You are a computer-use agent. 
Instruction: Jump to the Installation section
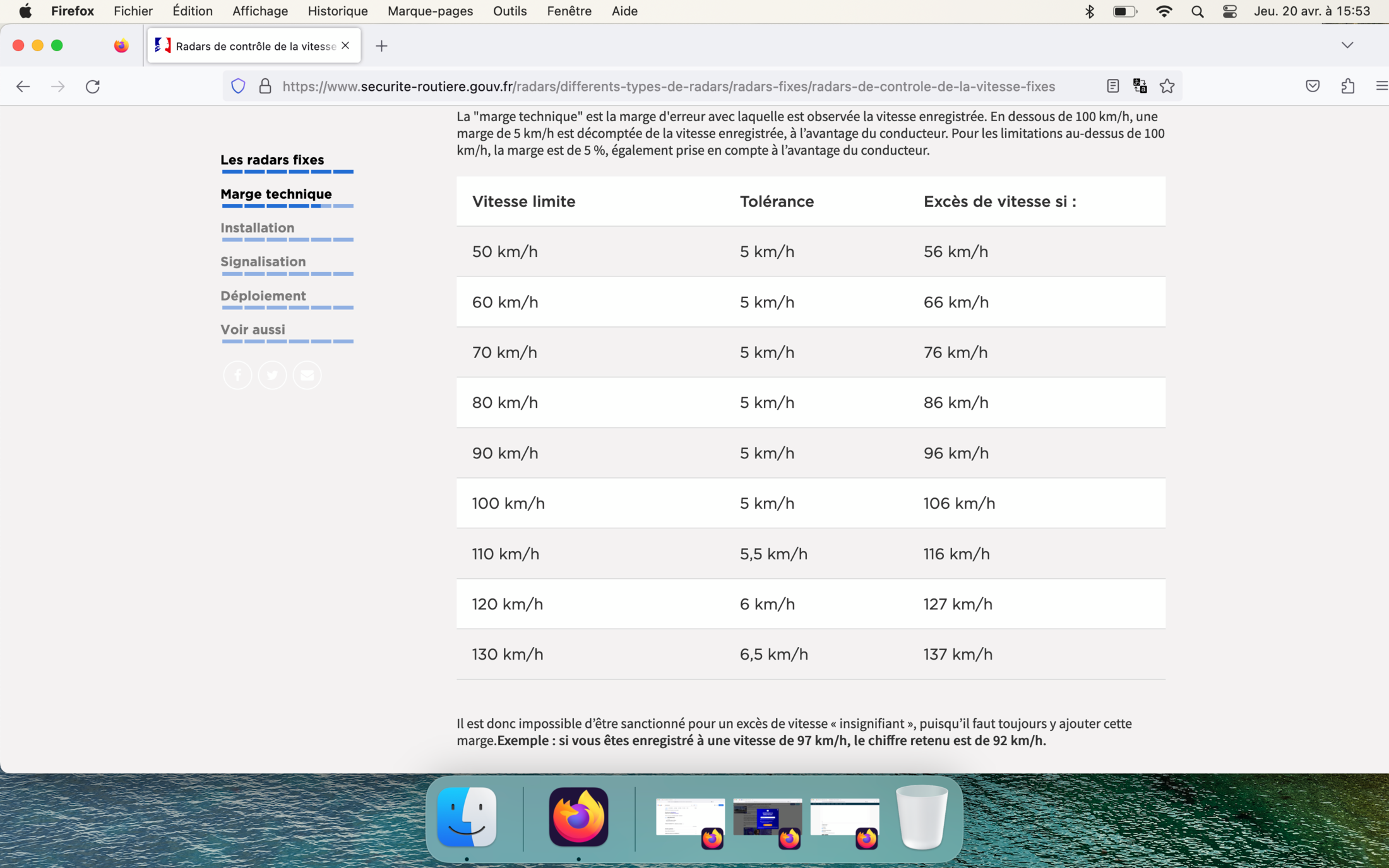pyautogui.click(x=257, y=228)
